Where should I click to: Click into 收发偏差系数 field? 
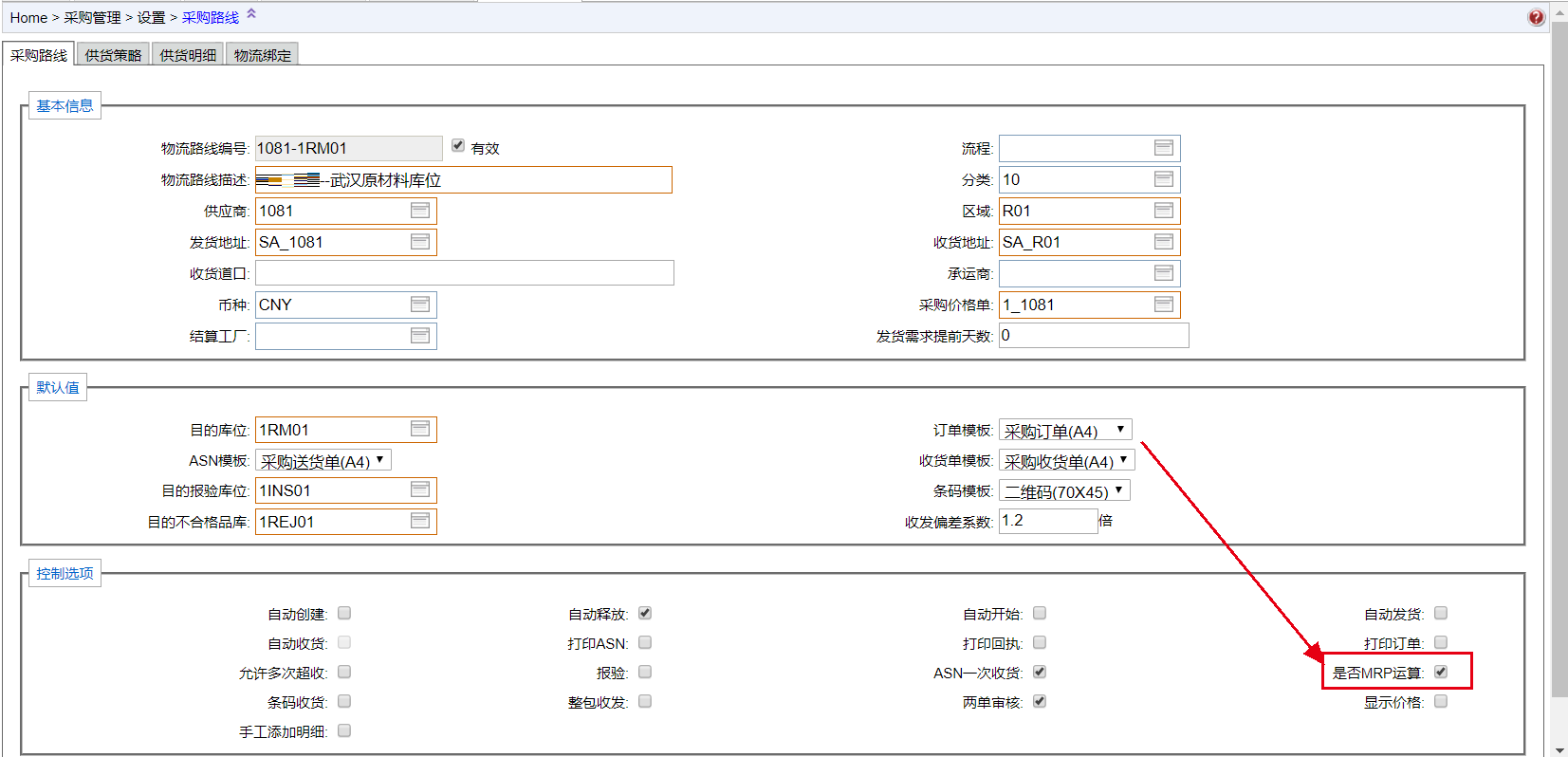1048,521
